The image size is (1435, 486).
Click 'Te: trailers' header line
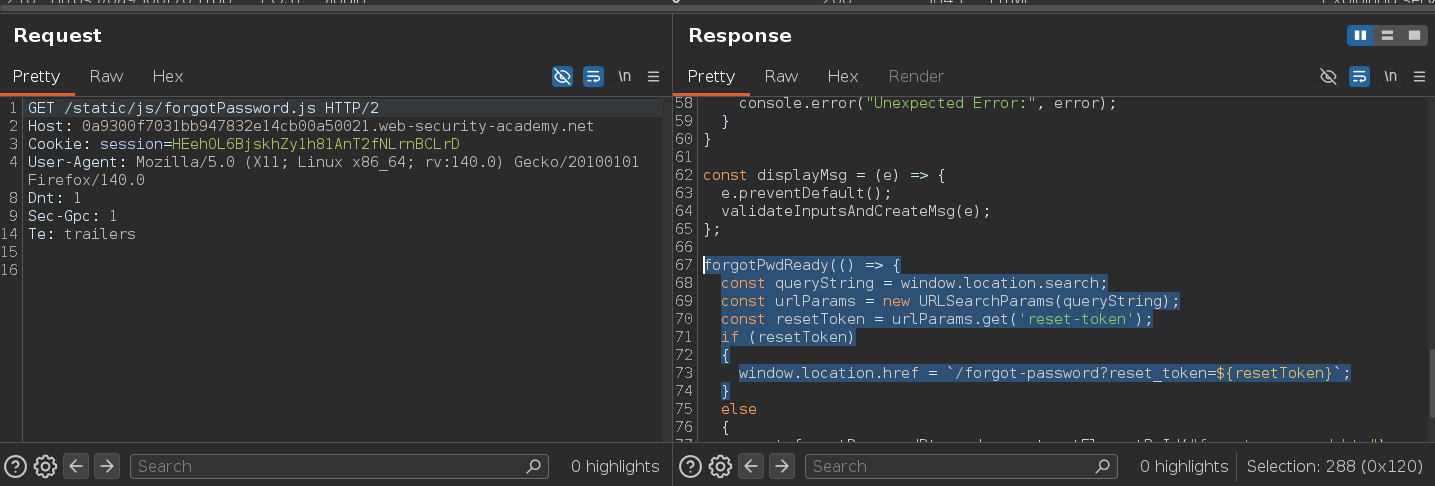tap(81, 234)
